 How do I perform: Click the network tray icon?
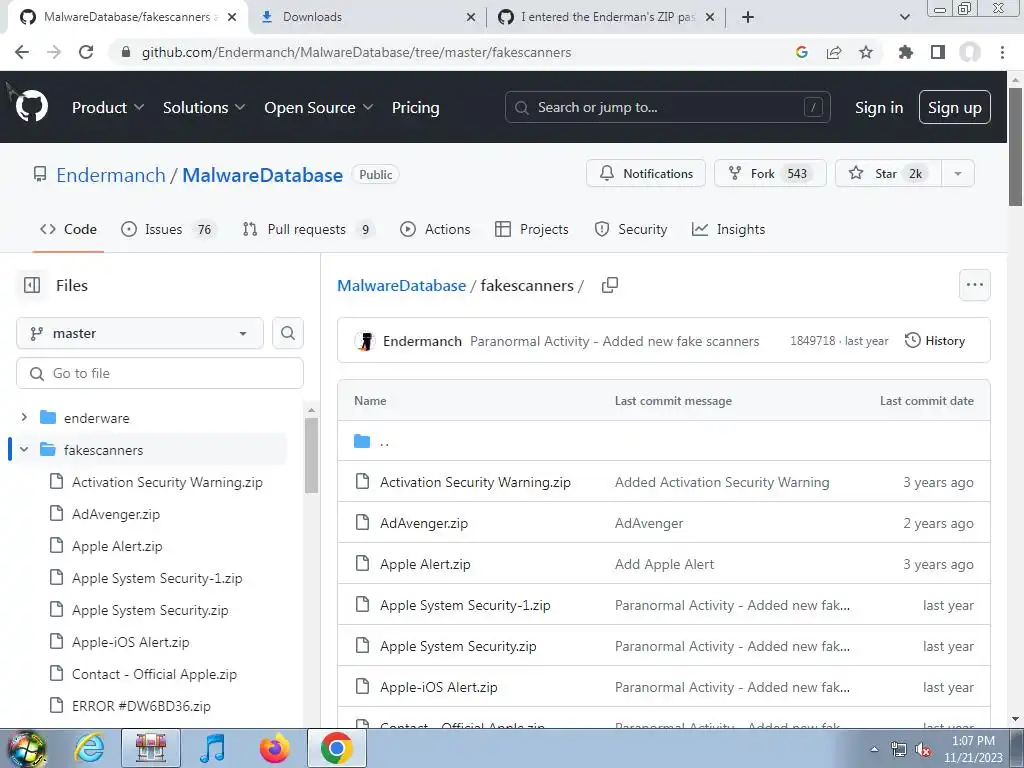(899, 750)
